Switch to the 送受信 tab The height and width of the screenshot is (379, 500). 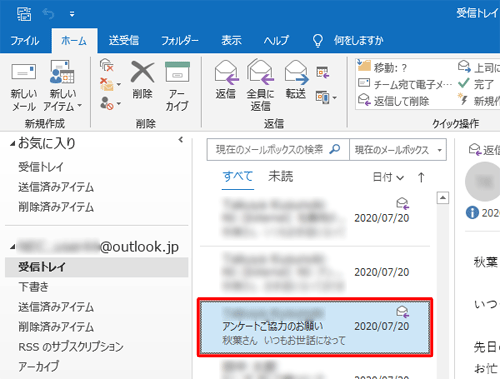(124, 41)
